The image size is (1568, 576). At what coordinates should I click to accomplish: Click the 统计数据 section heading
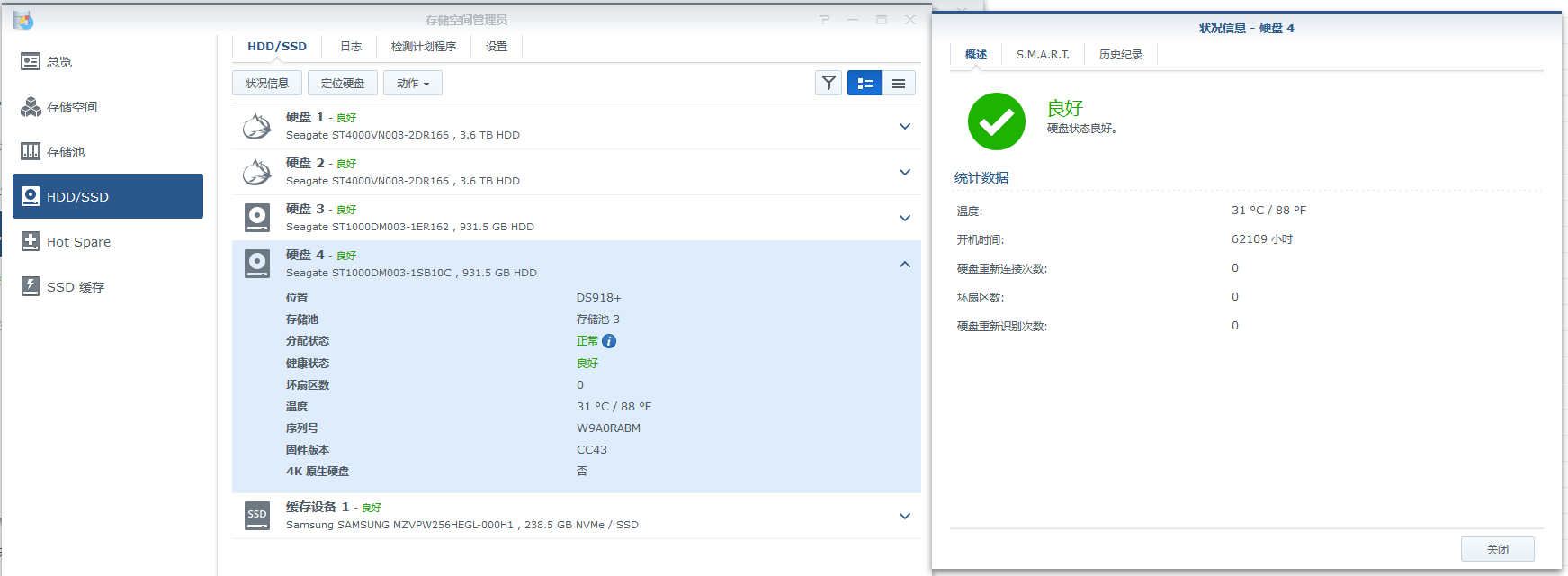(981, 178)
